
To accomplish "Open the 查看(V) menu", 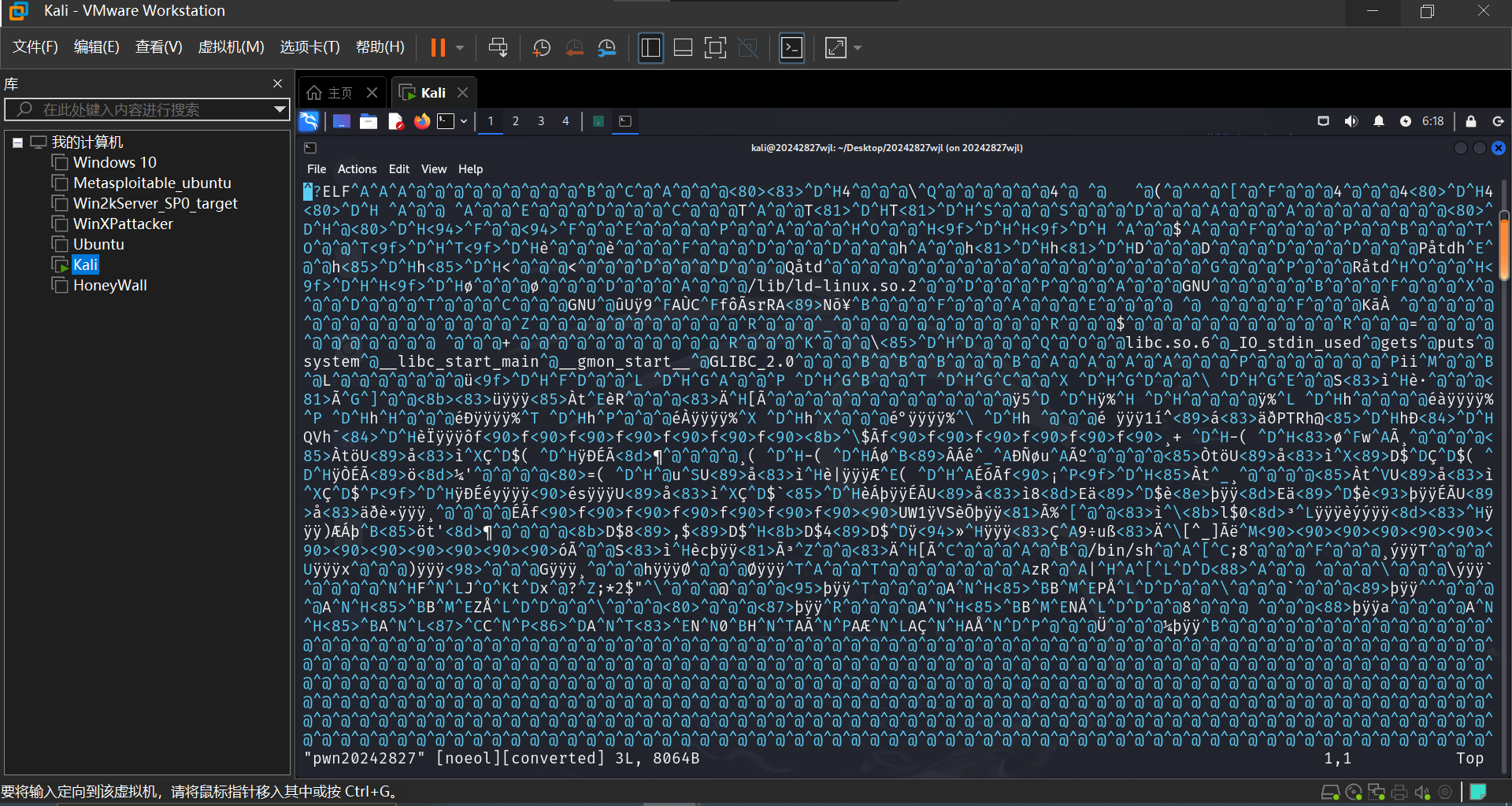I will pyautogui.click(x=158, y=47).
